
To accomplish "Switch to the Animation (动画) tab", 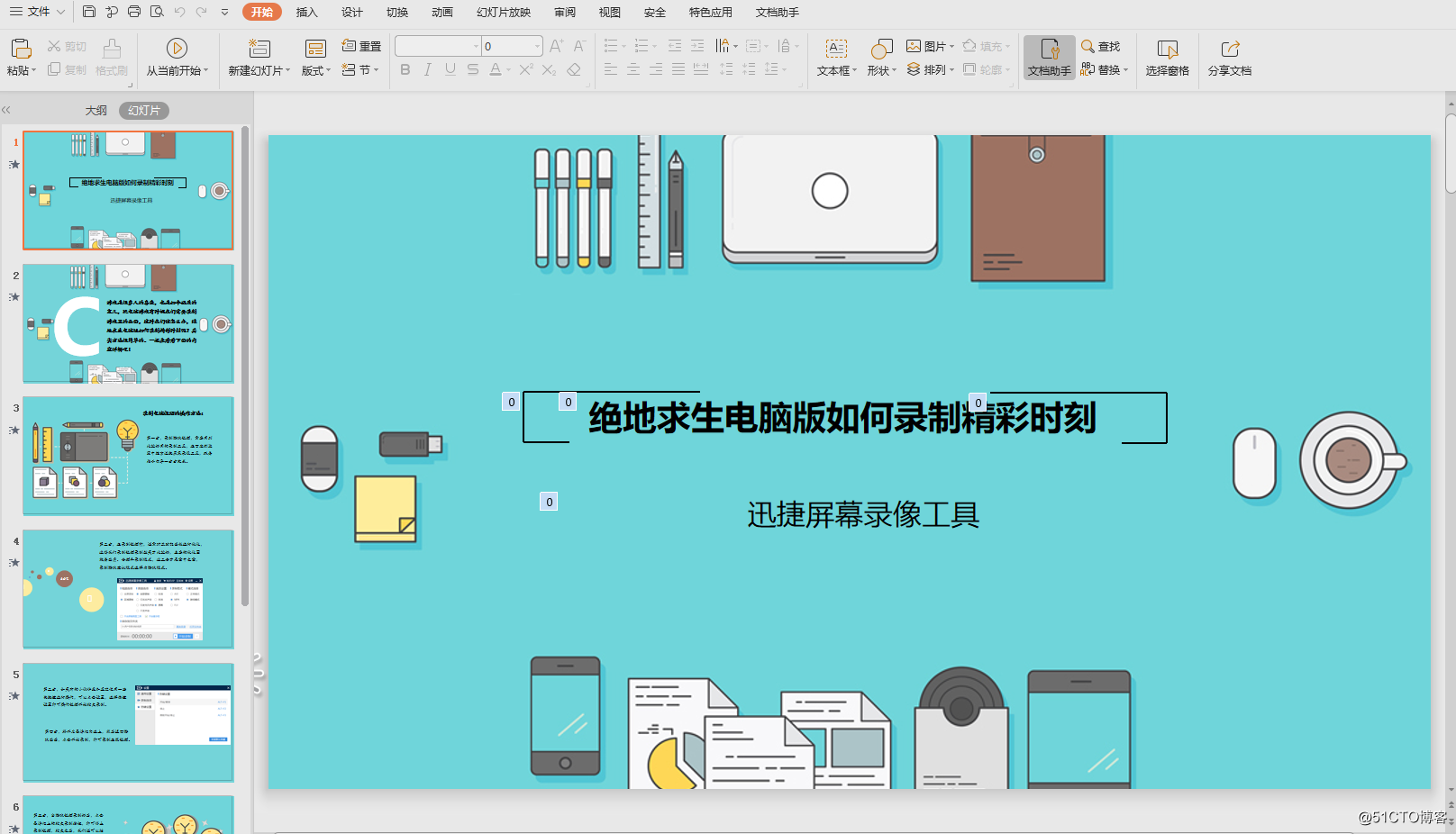I will (x=442, y=12).
